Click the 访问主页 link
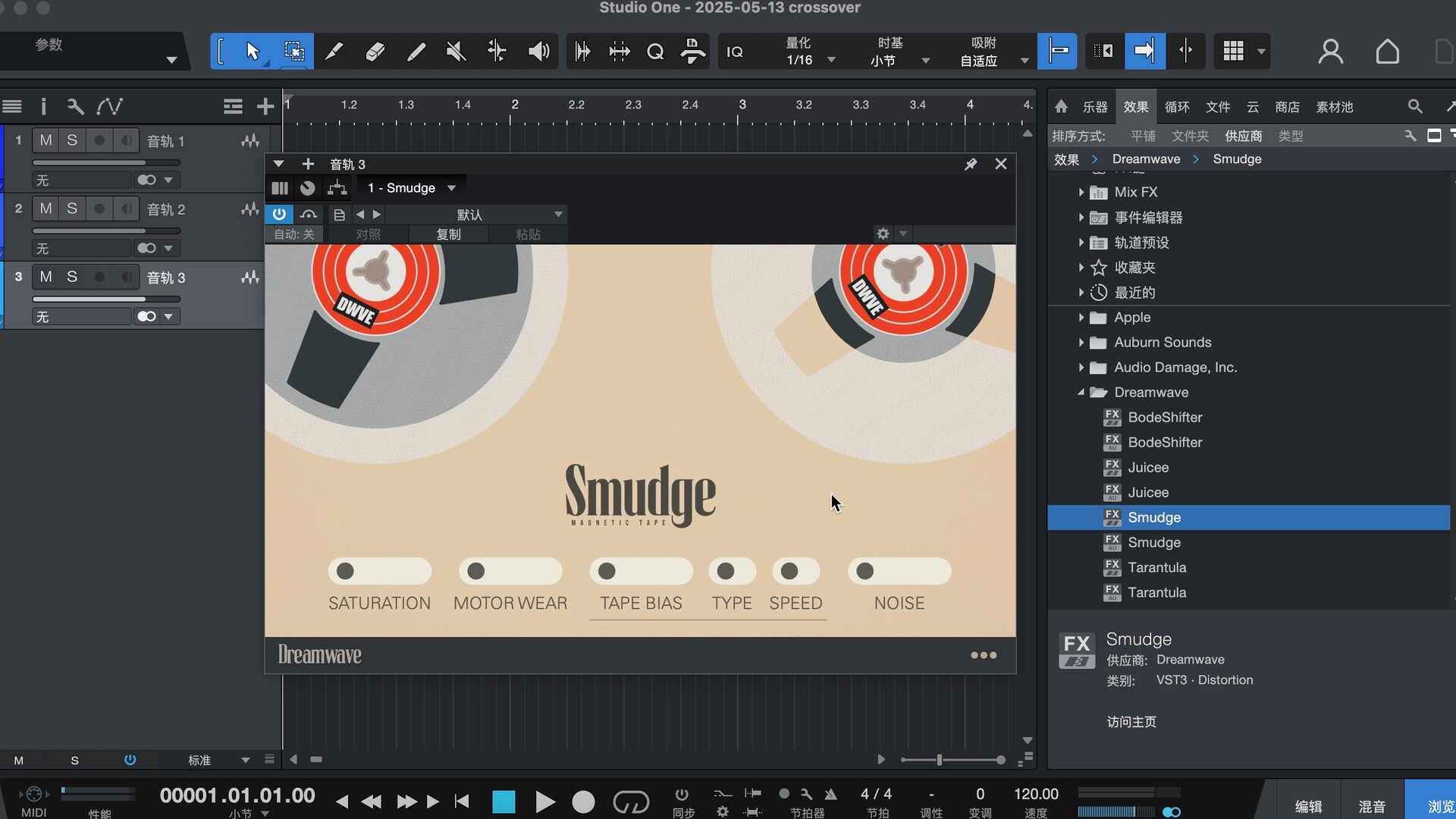The width and height of the screenshot is (1456, 819). click(x=1131, y=722)
